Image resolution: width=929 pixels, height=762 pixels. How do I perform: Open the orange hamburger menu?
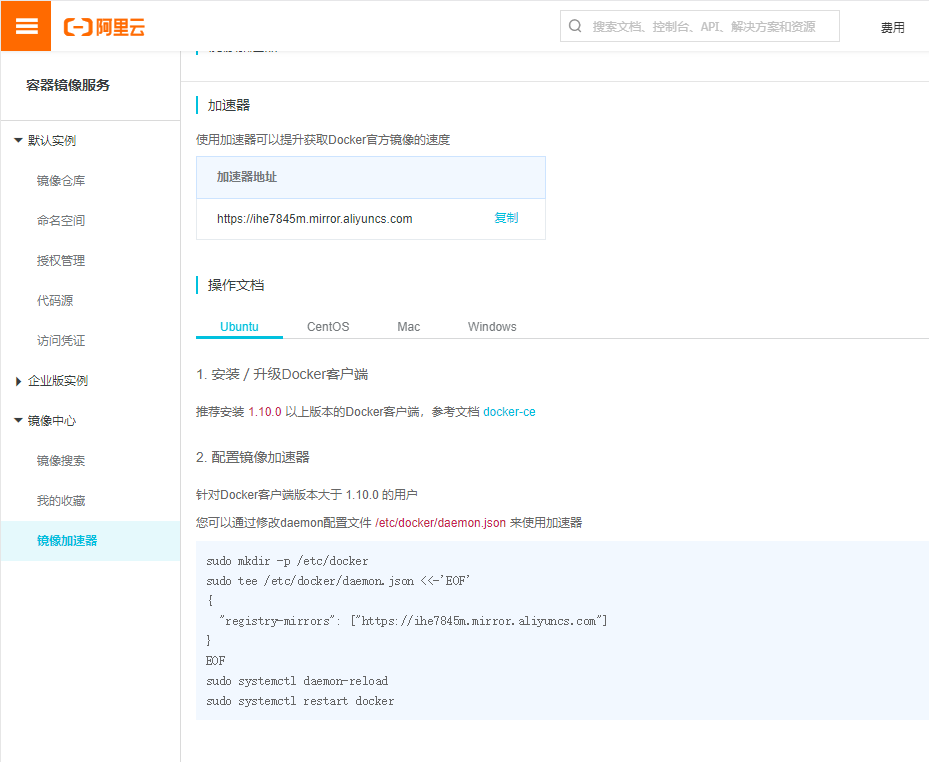pos(26,26)
